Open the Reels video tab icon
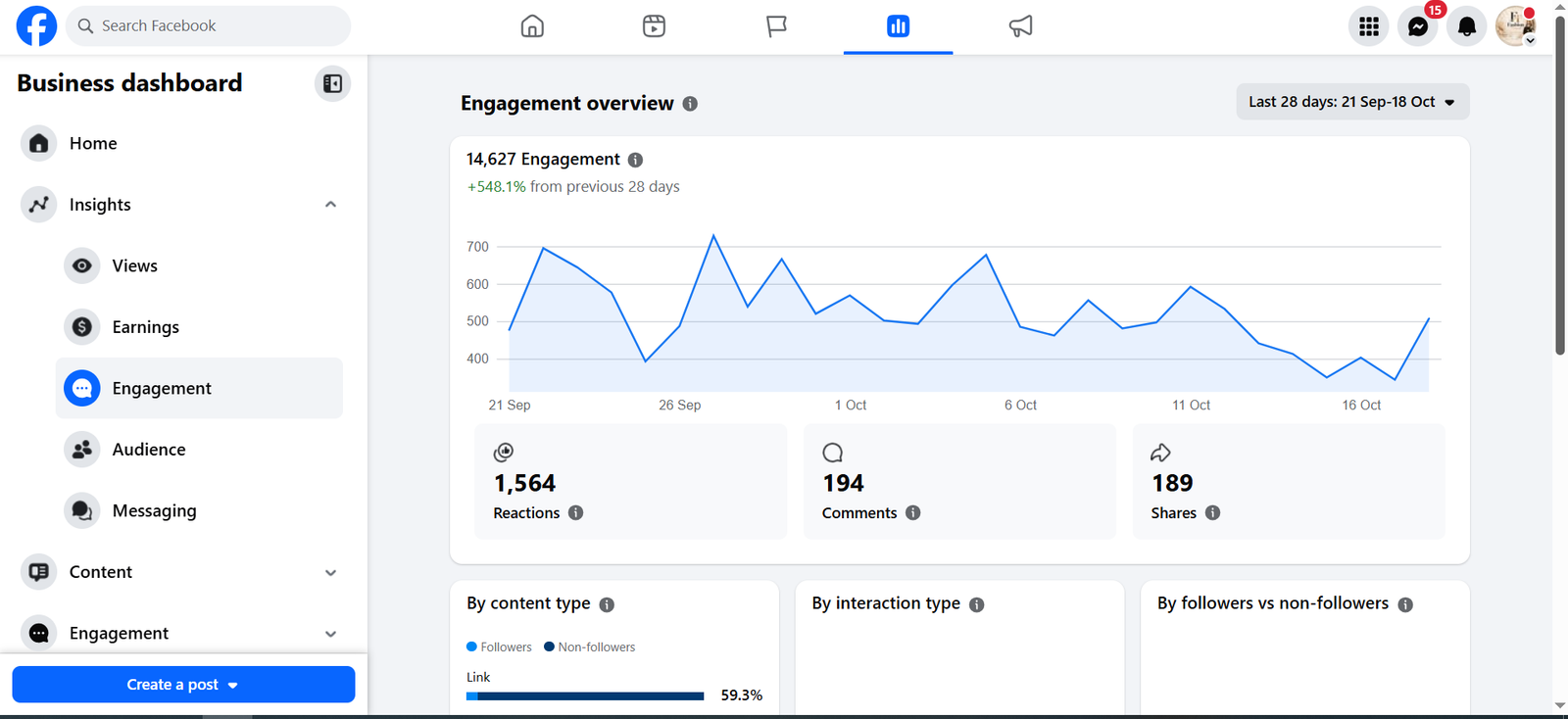Viewport: 1568px width, 719px height. [x=654, y=26]
